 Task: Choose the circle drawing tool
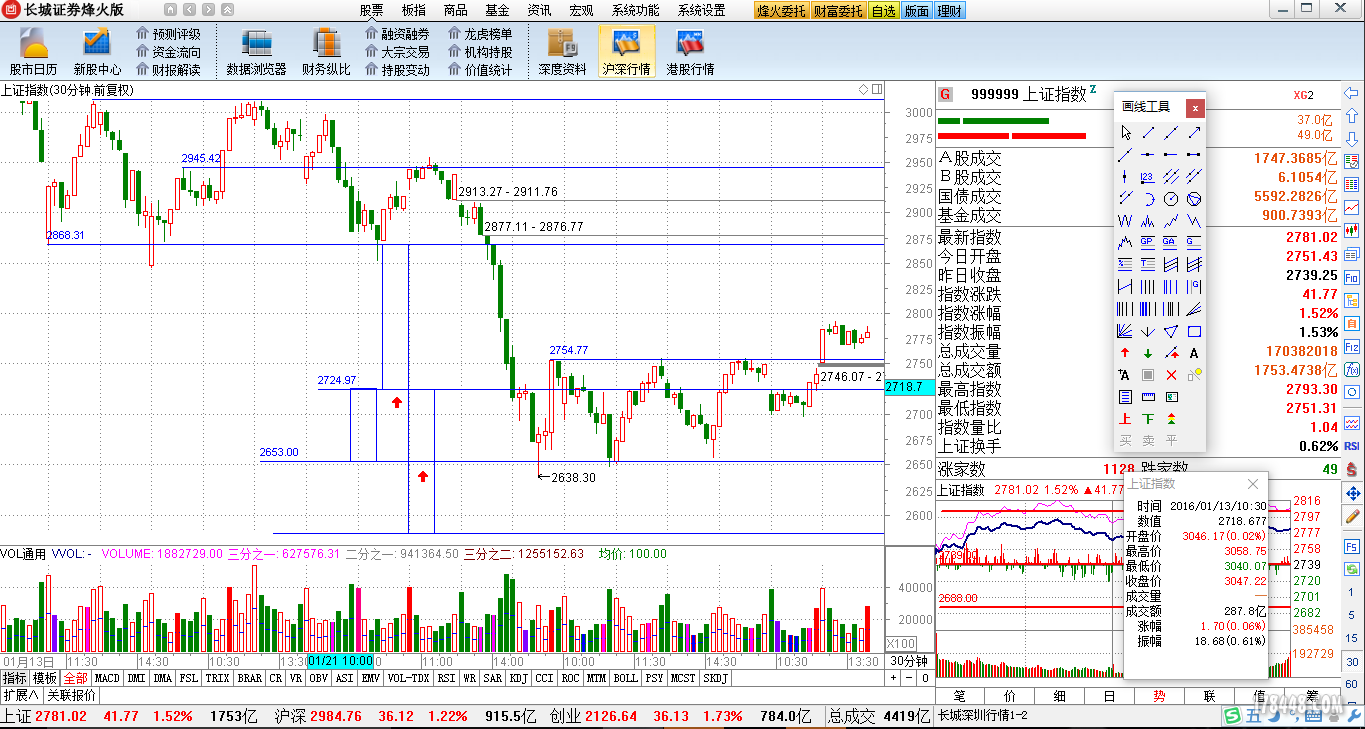tap(1171, 199)
